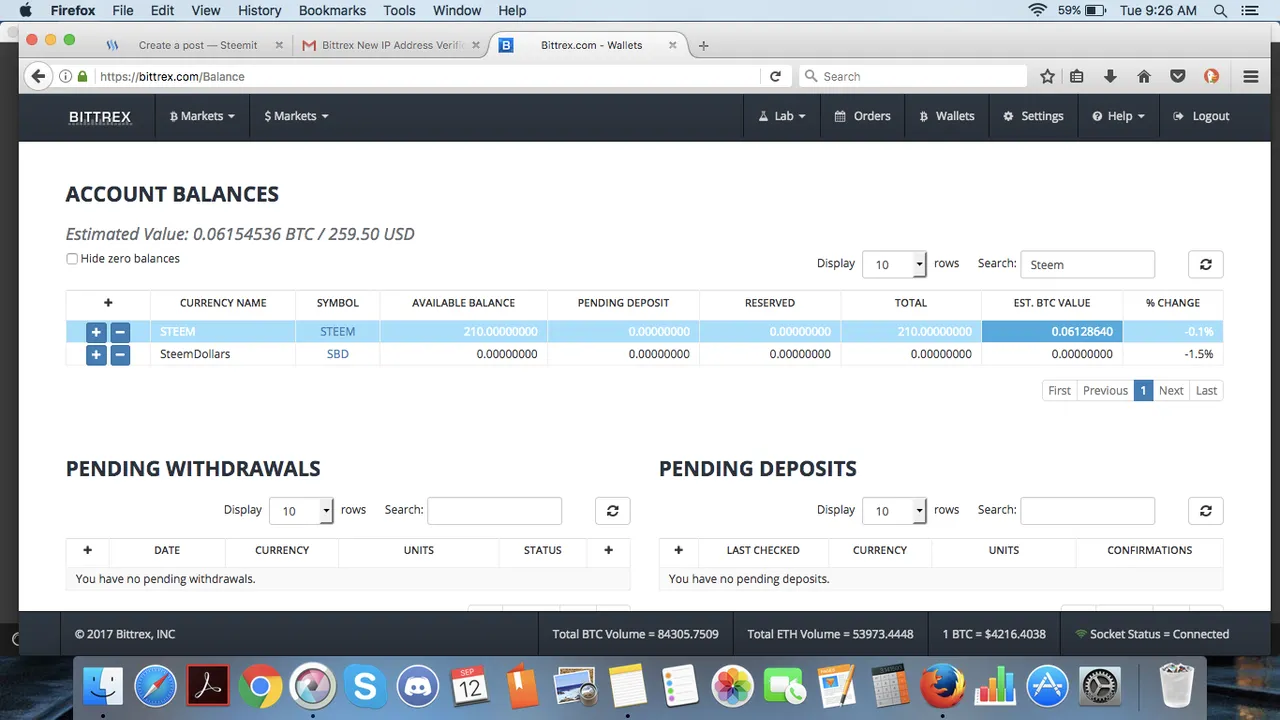Open the Bittrex Help dropdown in navbar

[x=1118, y=116]
